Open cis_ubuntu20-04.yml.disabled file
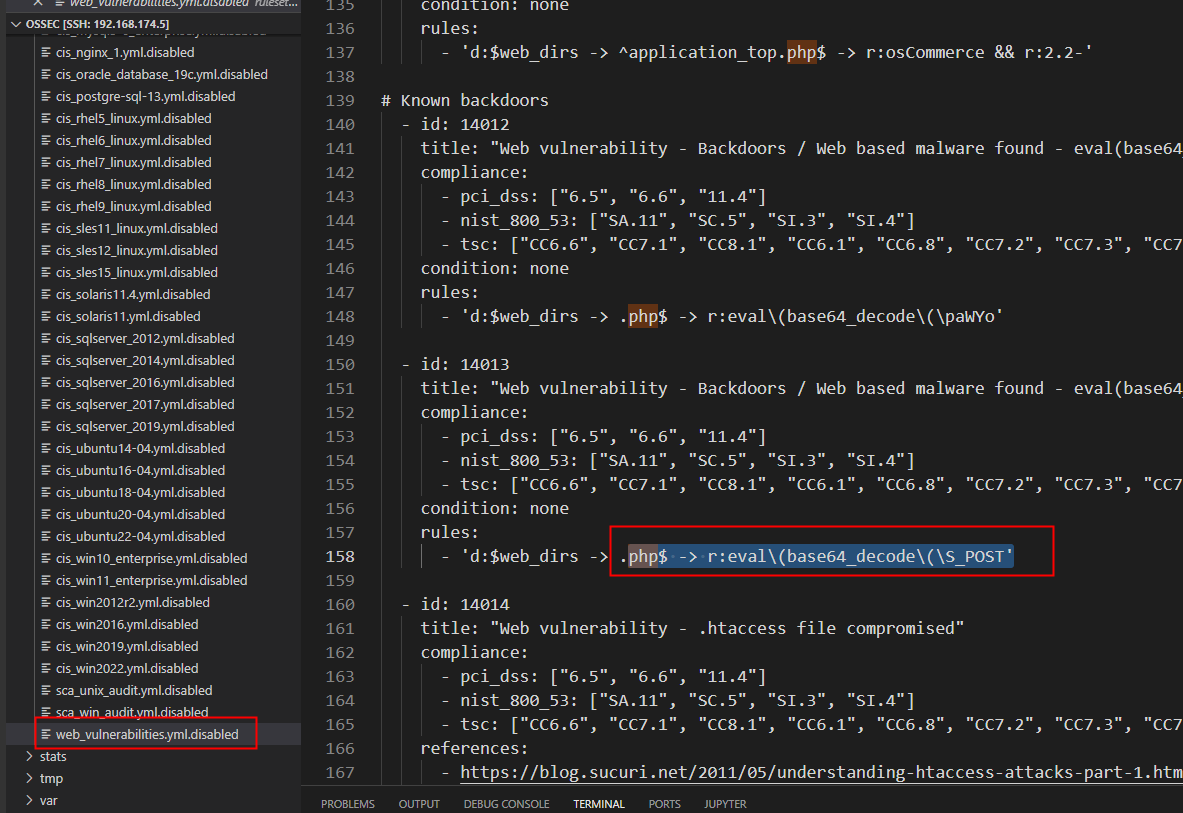The width and height of the screenshot is (1183, 813). click(x=140, y=514)
